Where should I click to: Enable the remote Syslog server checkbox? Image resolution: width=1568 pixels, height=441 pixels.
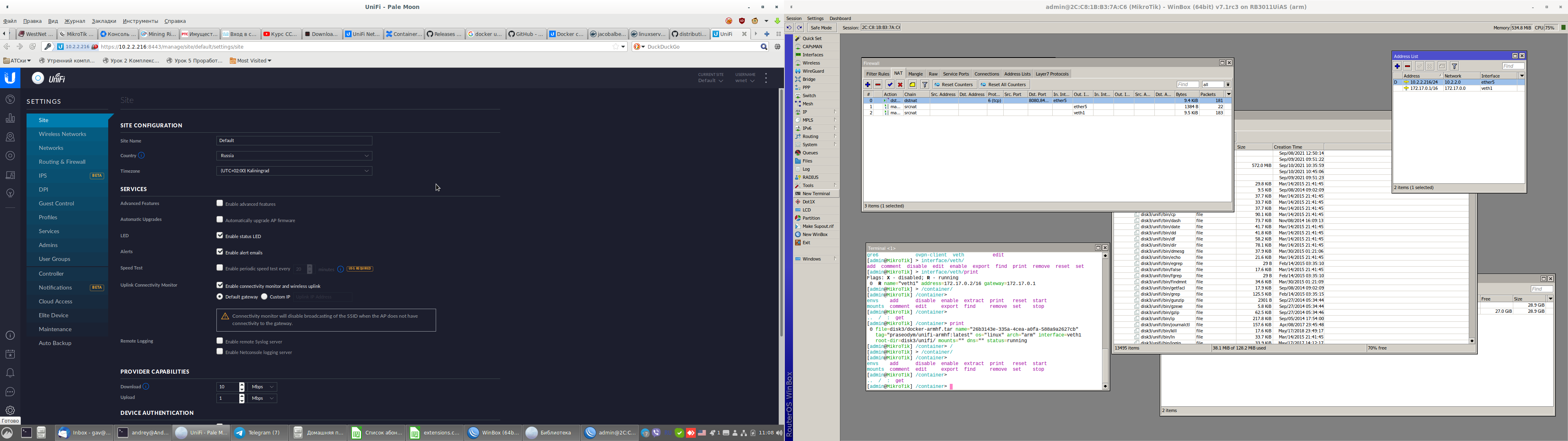click(220, 341)
